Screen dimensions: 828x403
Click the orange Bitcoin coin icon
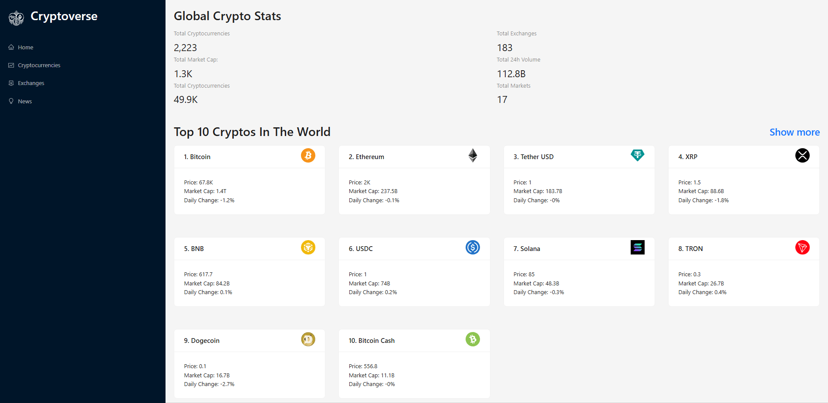coord(308,156)
